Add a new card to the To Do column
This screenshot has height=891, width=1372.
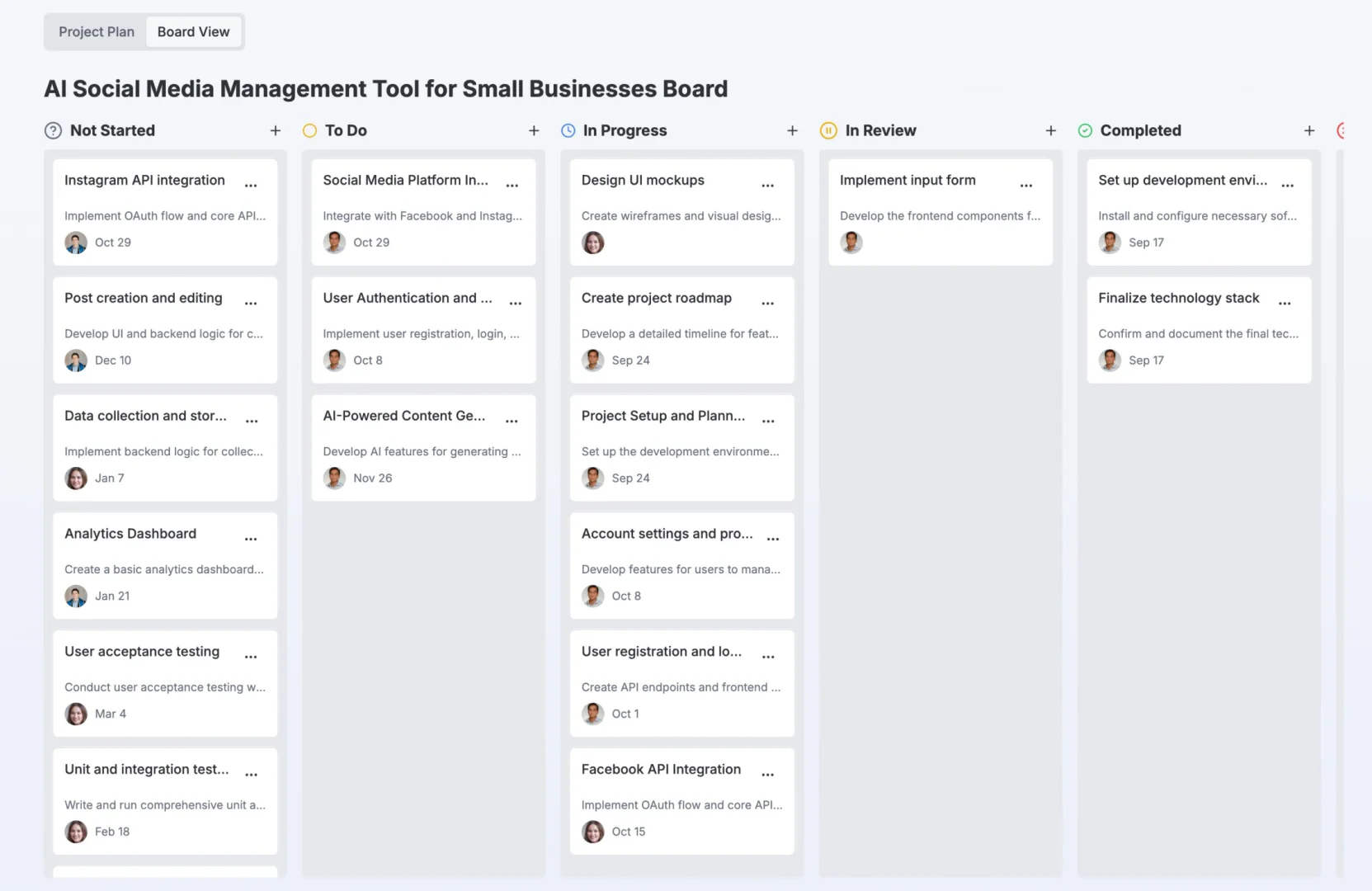(535, 130)
